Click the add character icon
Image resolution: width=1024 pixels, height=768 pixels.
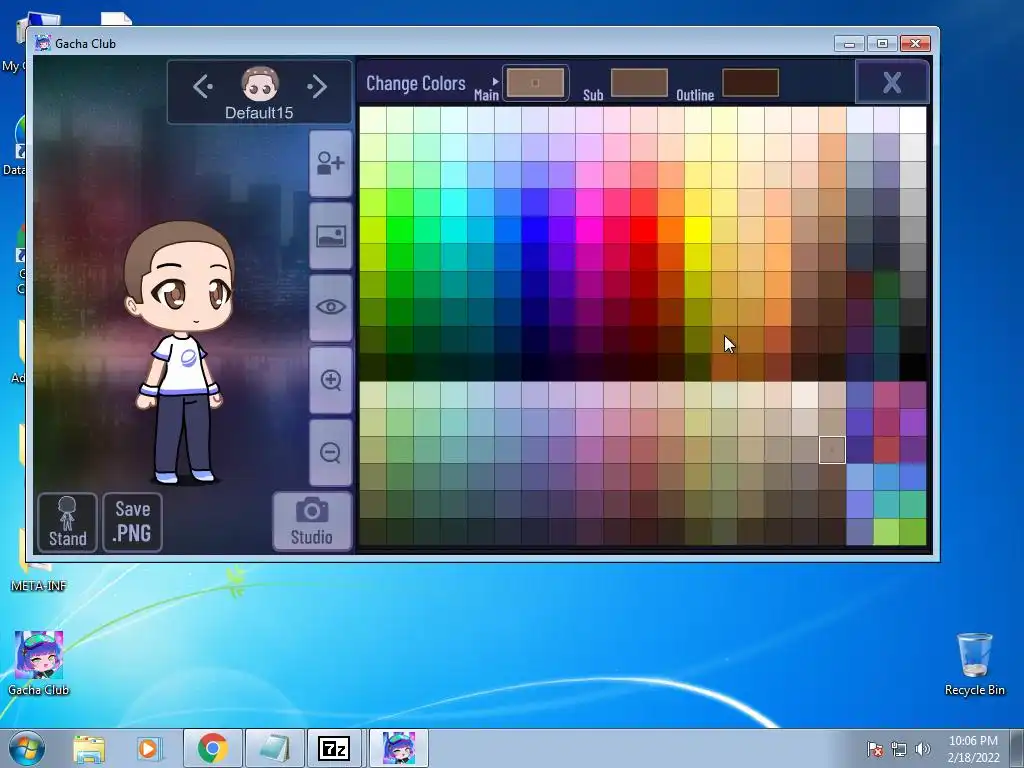point(330,163)
